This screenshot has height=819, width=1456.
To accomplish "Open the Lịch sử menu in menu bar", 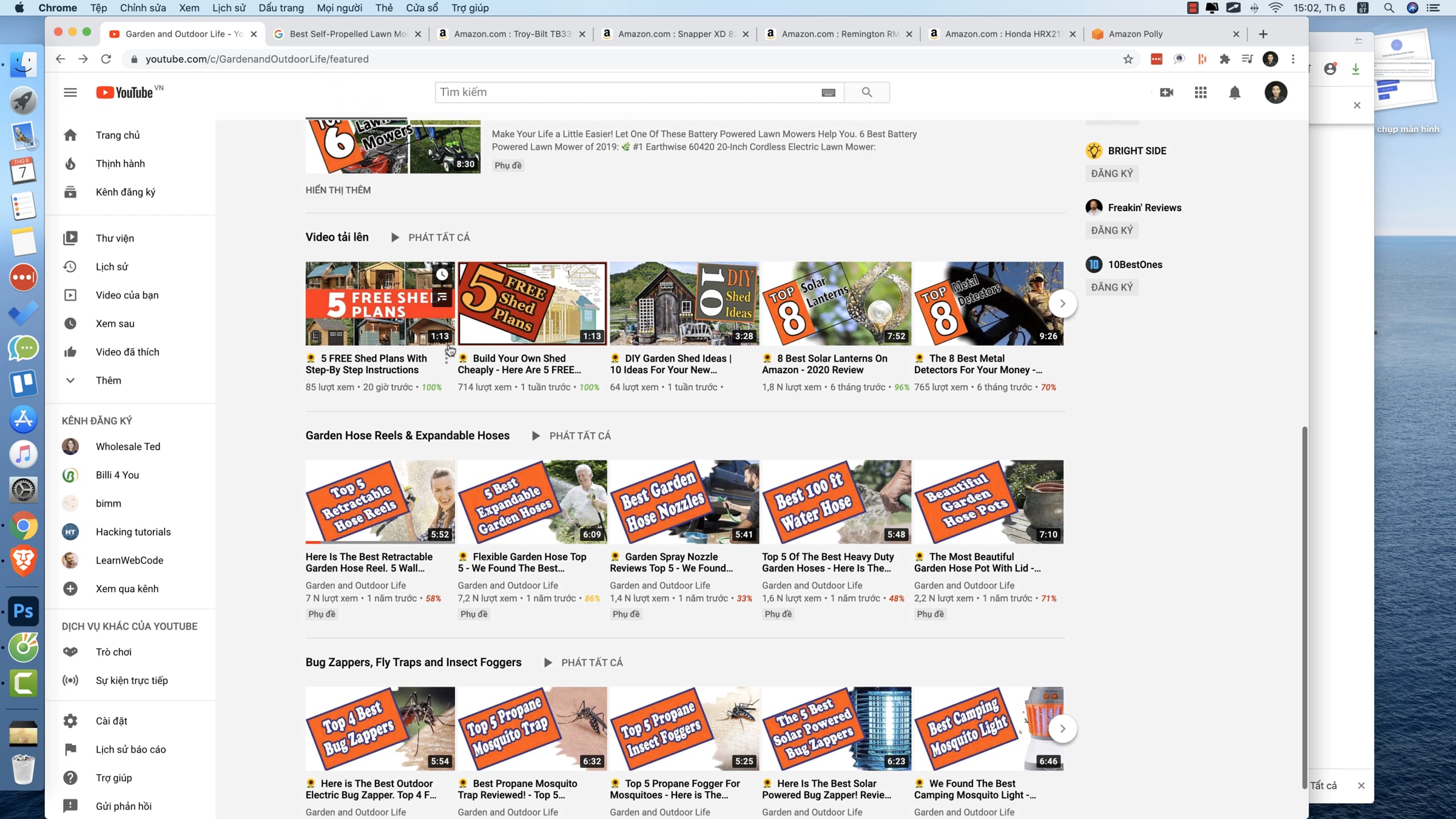I will pyautogui.click(x=229, y=8).
